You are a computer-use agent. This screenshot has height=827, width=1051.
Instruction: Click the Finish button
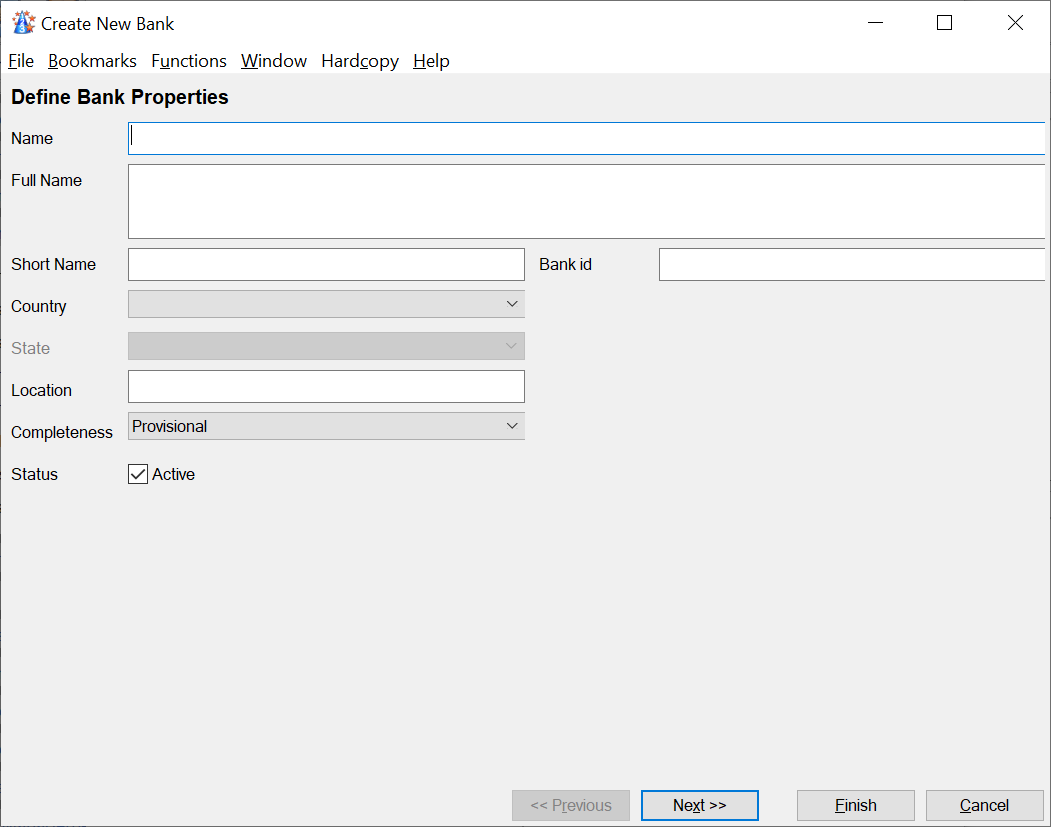pyautogui.click(x=855, y=805)
